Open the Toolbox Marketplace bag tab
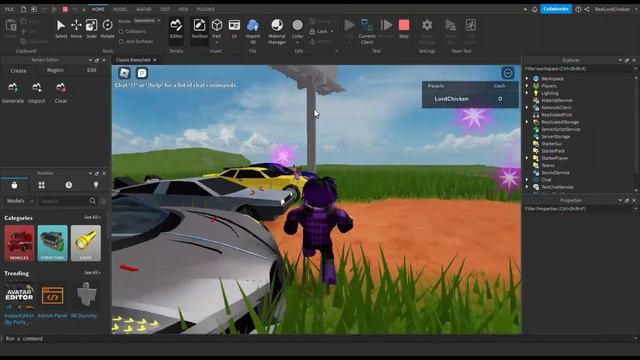 tap(14, 185)
